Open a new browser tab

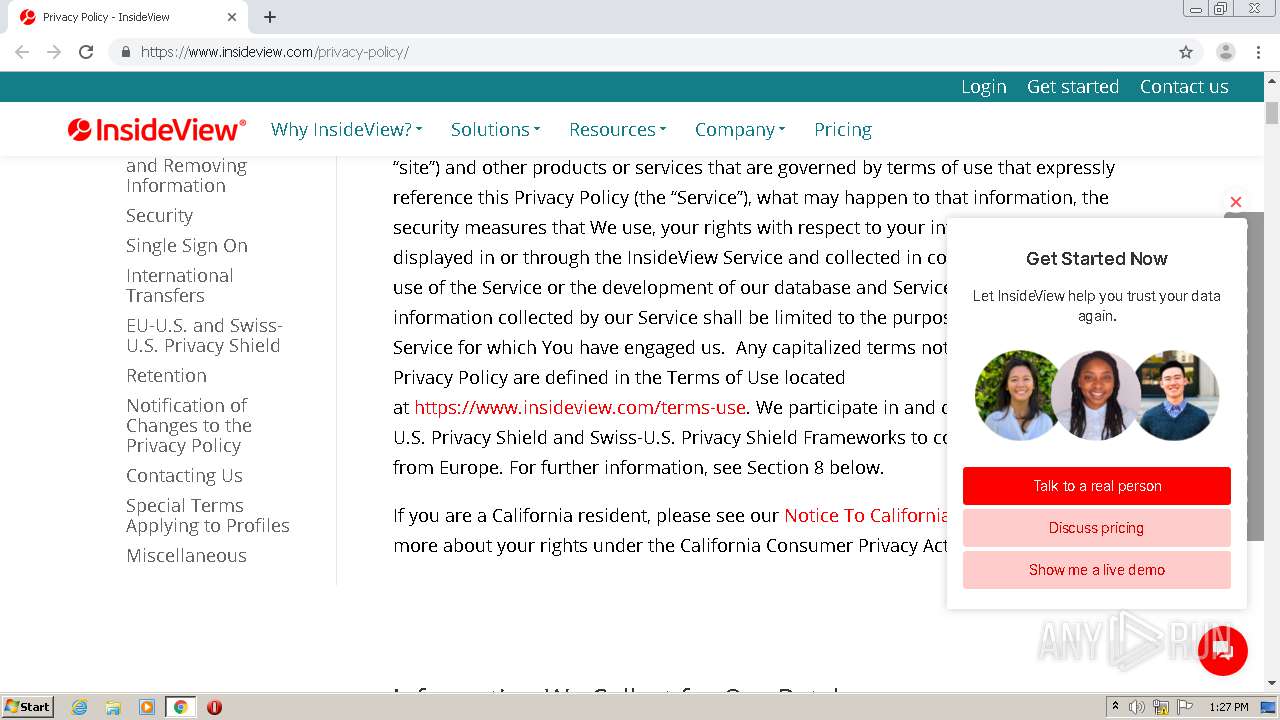[x=270, y=17]
